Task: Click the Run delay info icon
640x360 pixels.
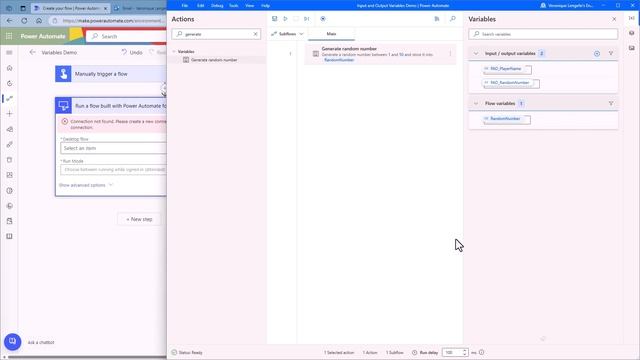Action: click(x=482, y=352)
